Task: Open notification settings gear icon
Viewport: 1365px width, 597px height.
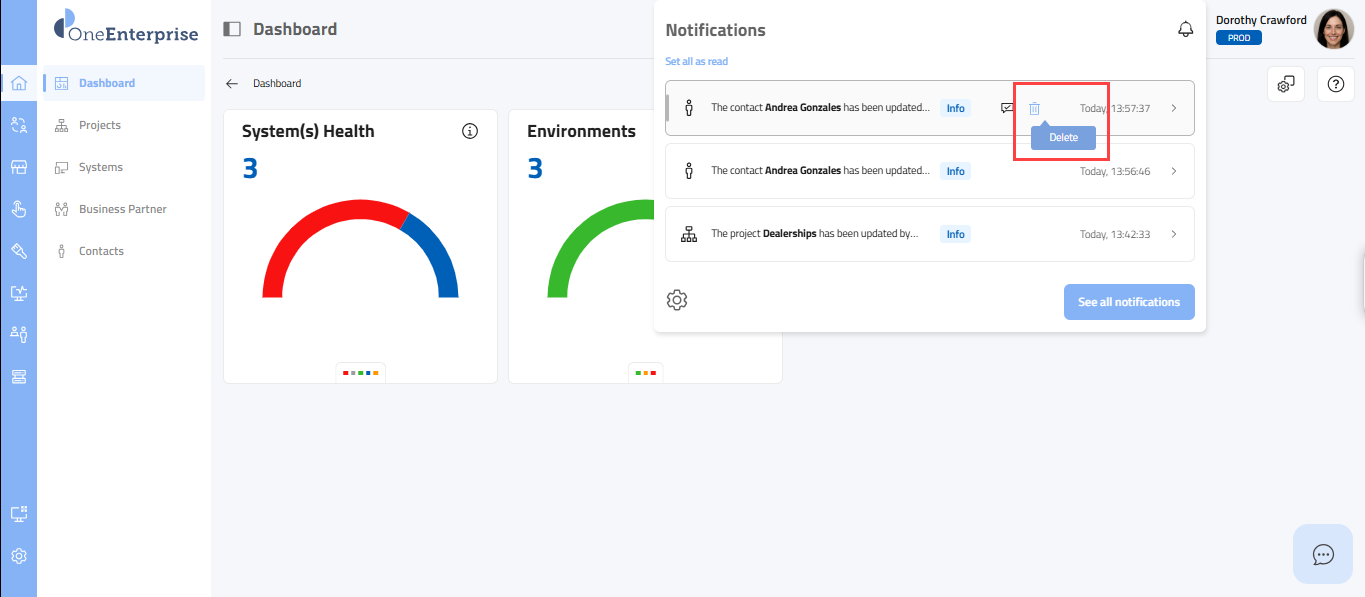Action: click(x=677, y=300)
